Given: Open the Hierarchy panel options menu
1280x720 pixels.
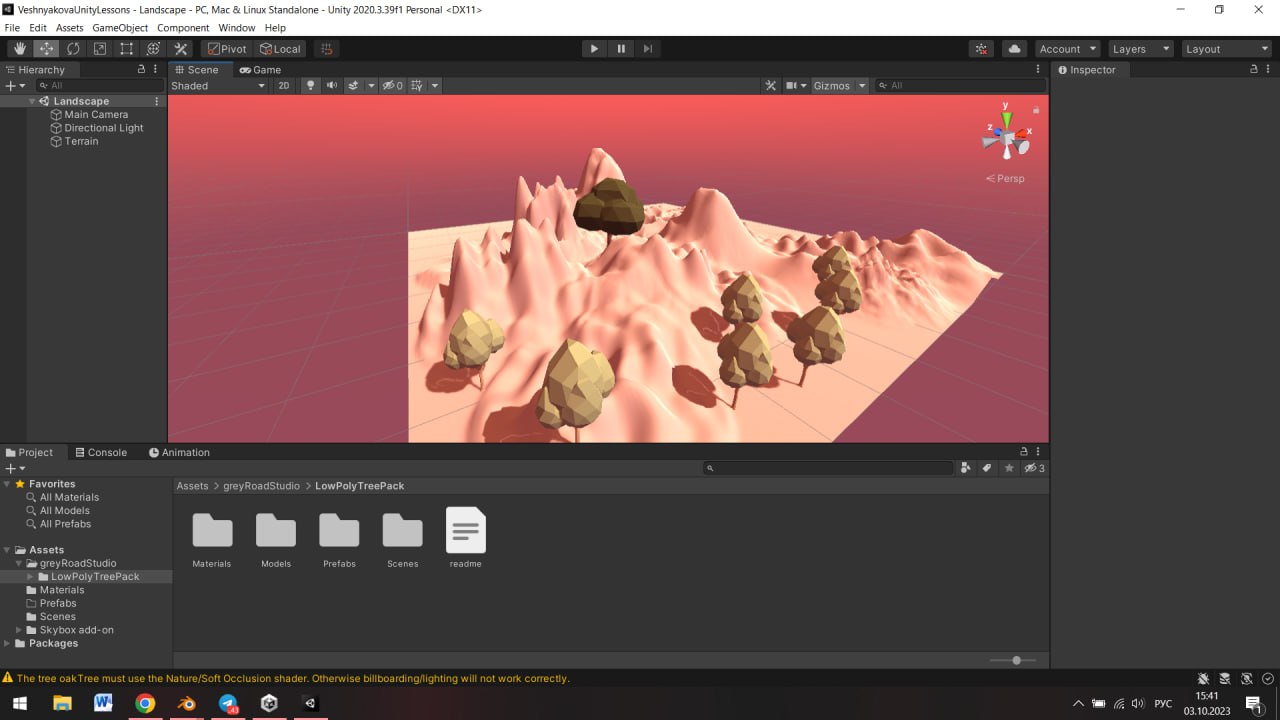Looking at the screenshot, I should point(156,70).
